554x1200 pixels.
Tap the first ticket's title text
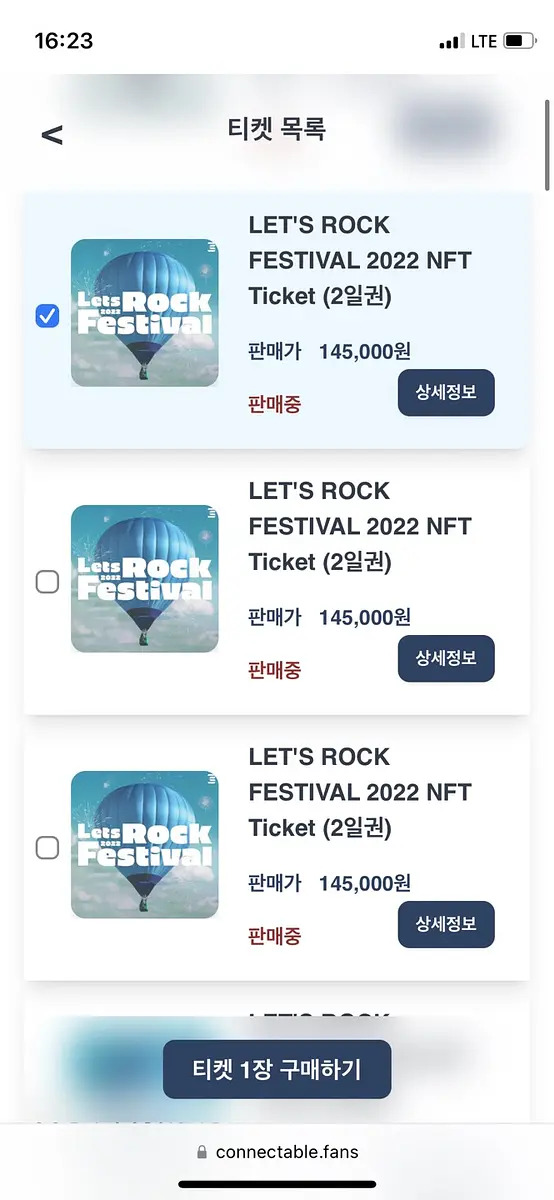pos(360,260)
